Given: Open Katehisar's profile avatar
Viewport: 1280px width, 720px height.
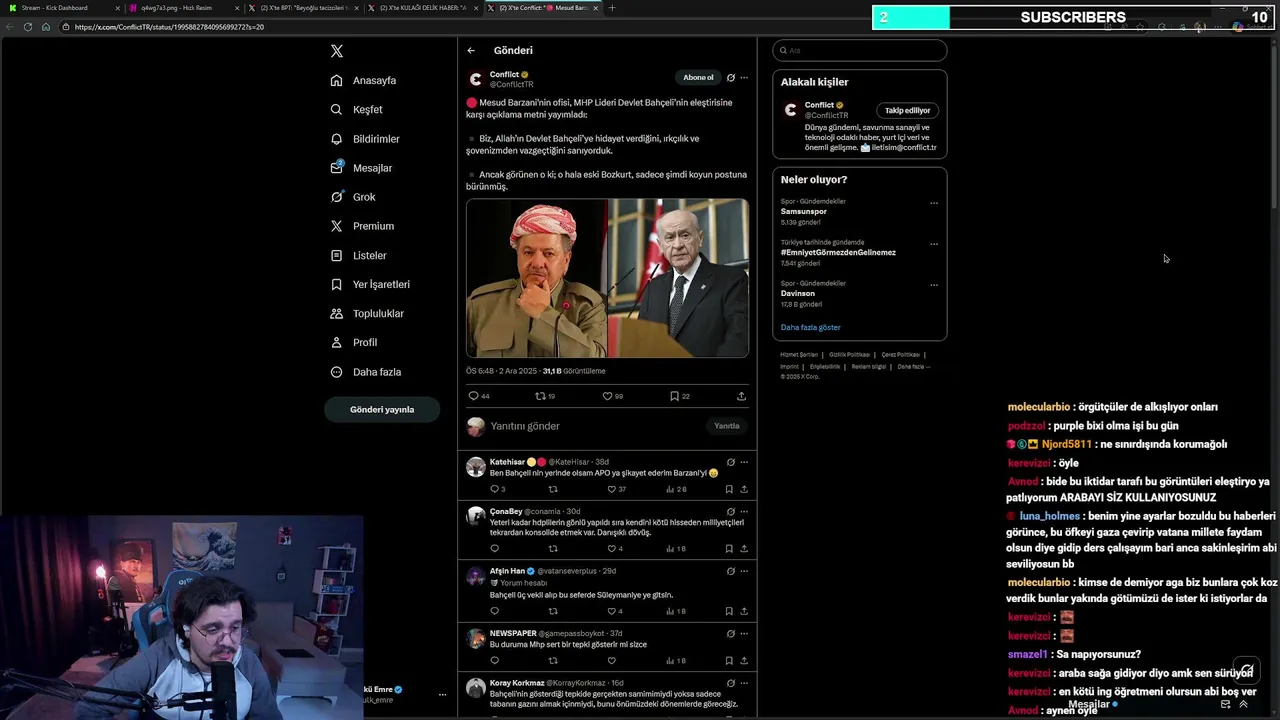Looking at the screenshot, I should coord(476,466).
